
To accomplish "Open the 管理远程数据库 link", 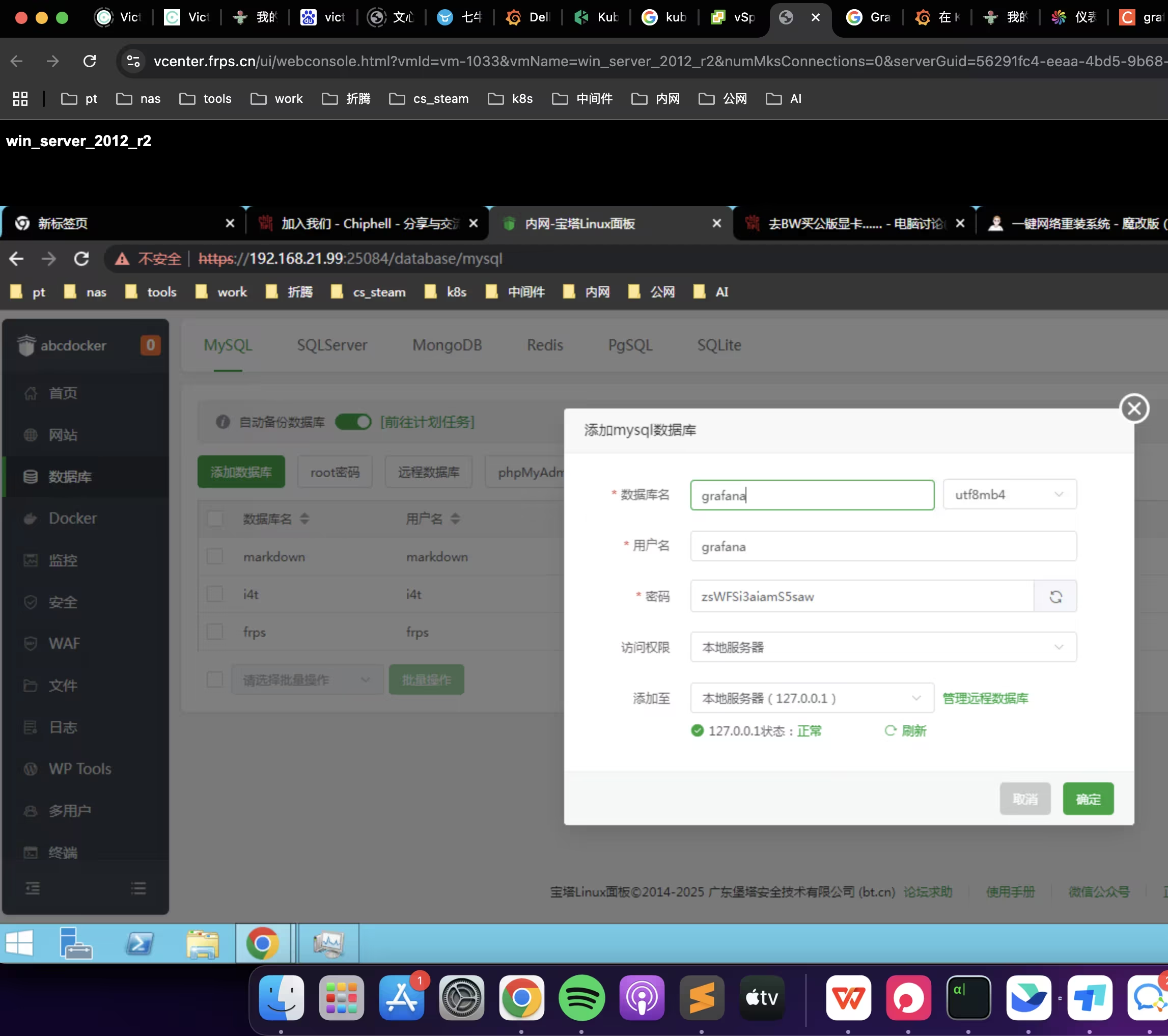I will (x=985, y=698).
